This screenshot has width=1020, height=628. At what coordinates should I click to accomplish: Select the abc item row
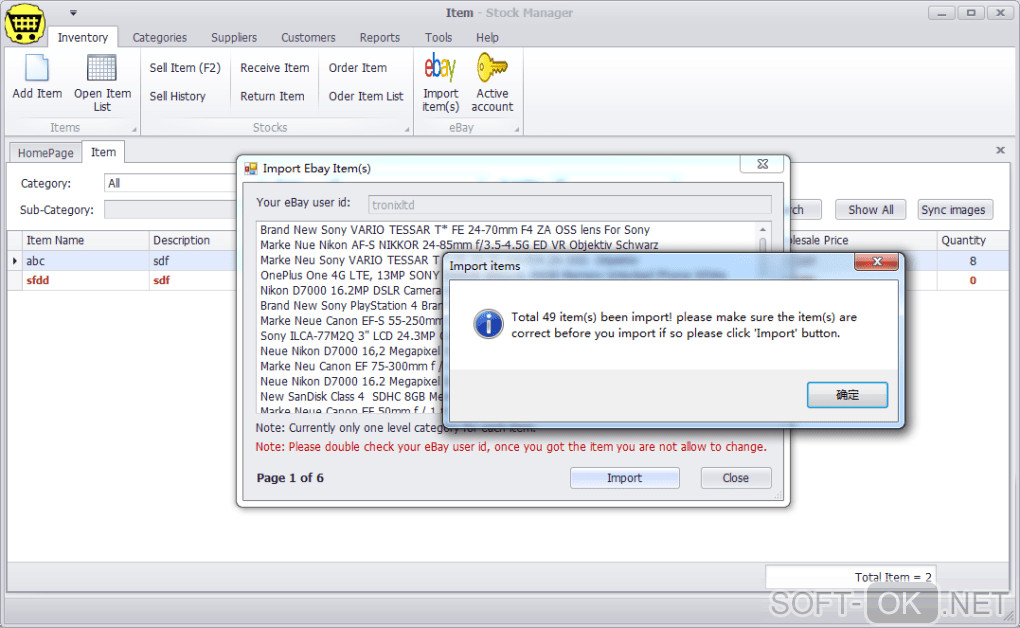pos(122,261)
